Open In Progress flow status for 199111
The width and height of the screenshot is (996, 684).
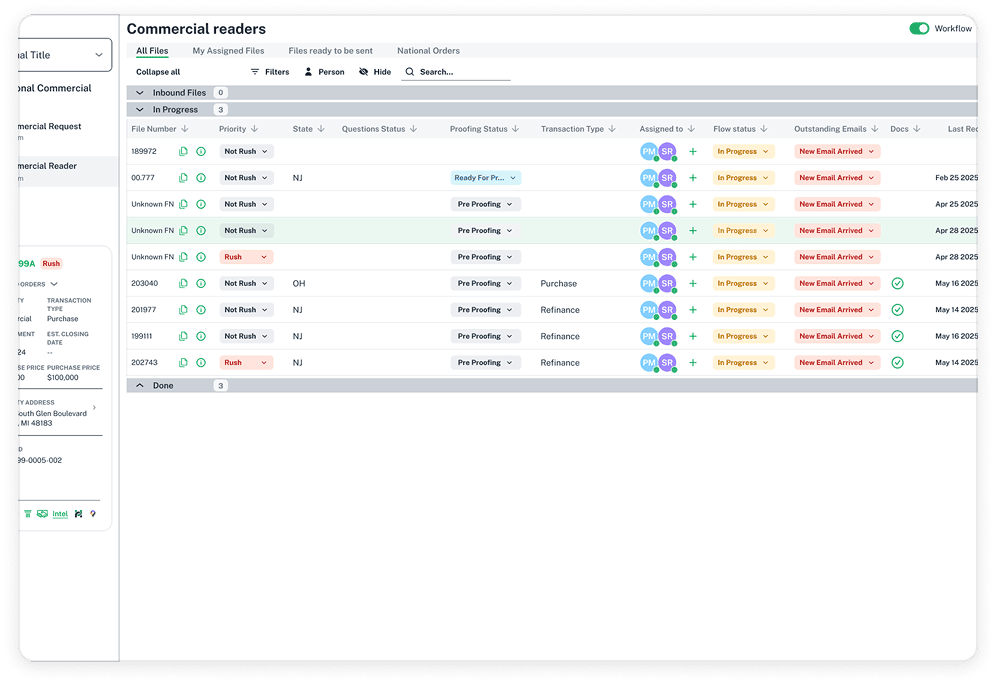coord(743,336)
